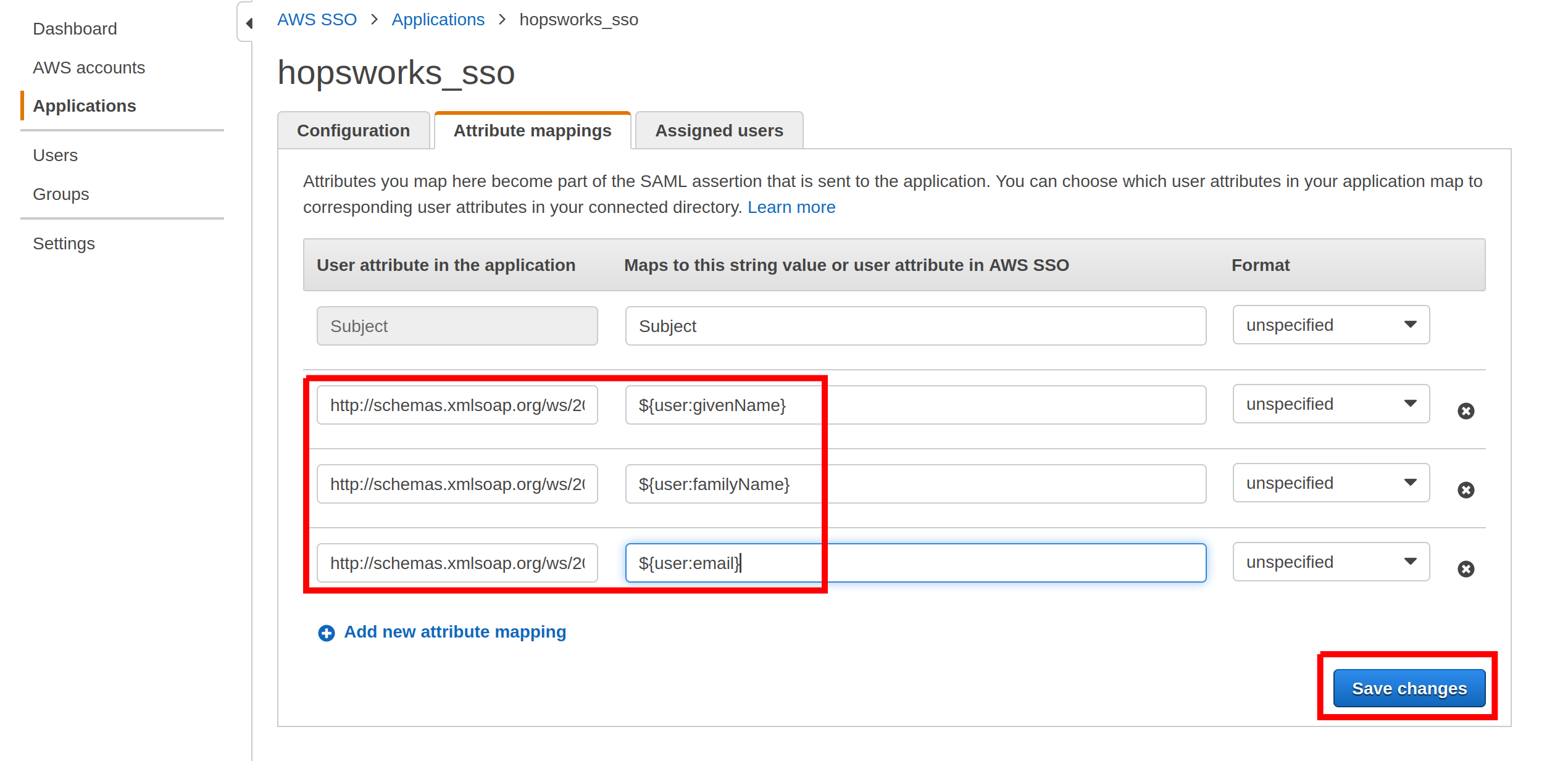Open Settings in sidebar
This screenshot has width=1568, height=761.
pyautogui.click(x=64, y=244)
